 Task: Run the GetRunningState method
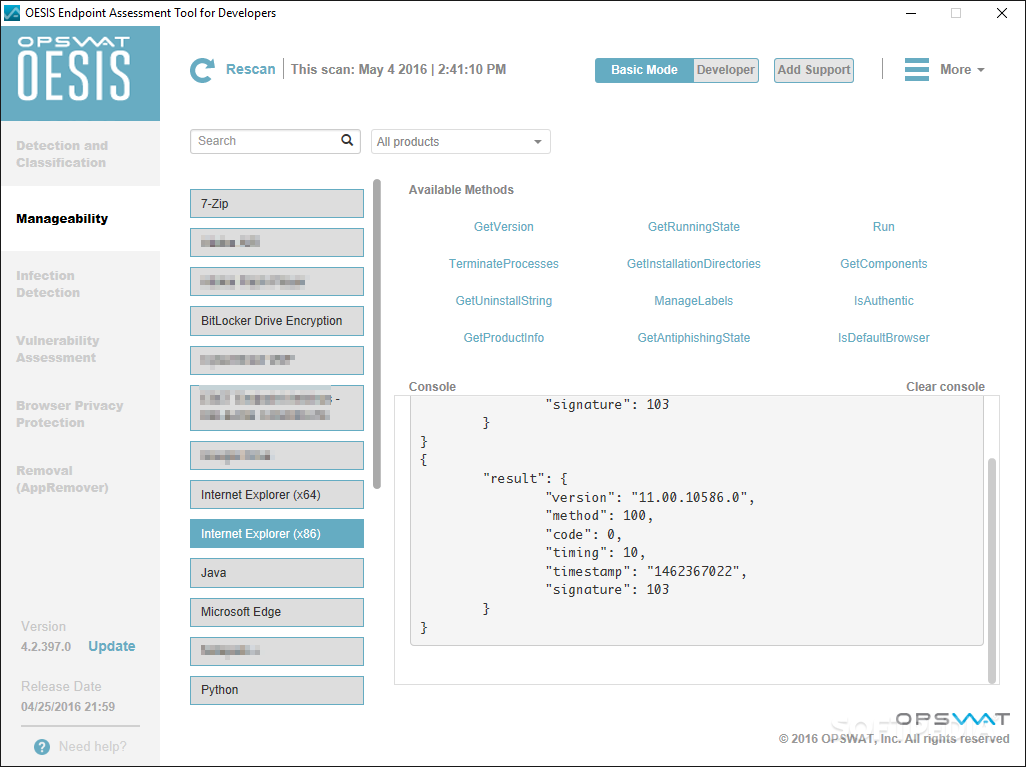(x=694, y=226)
